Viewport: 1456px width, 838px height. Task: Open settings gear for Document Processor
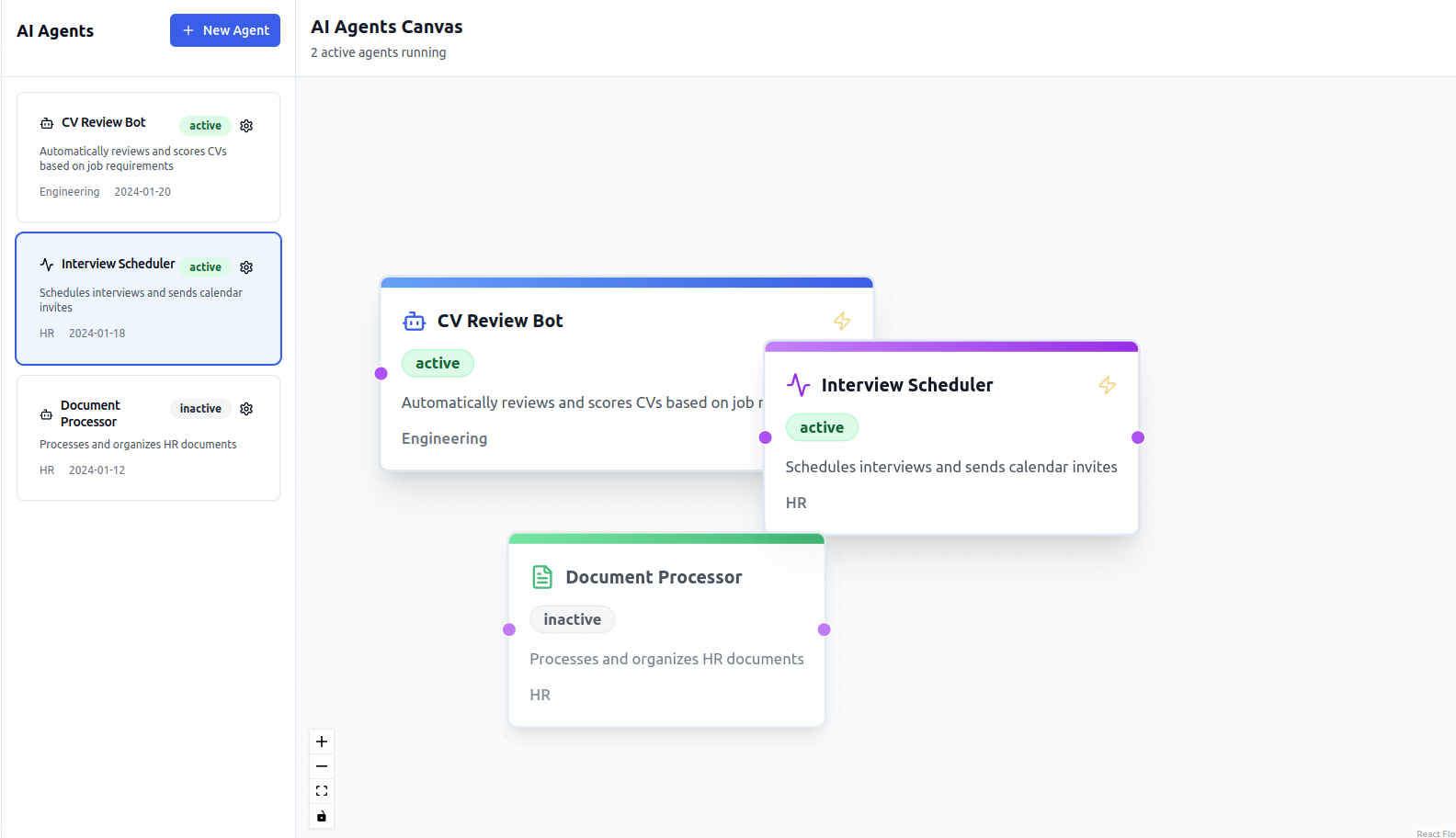tap(246, 409)
